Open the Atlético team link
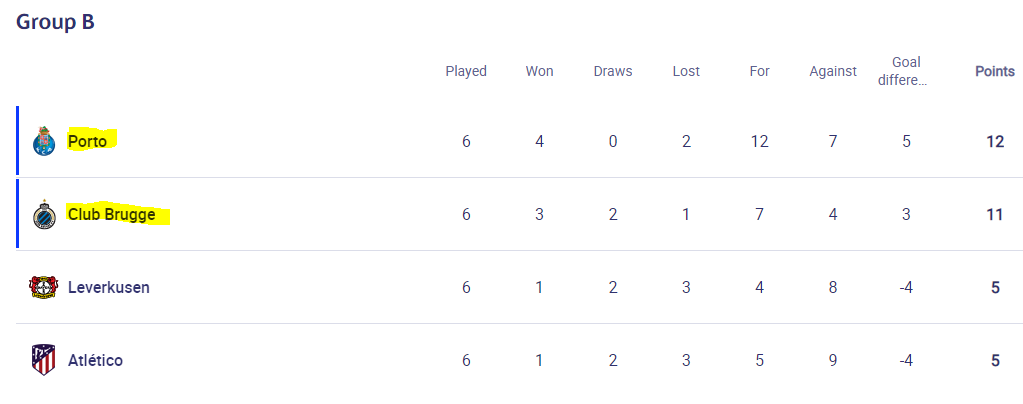The width and height of the screenshot is (1023, 404). 95,360
